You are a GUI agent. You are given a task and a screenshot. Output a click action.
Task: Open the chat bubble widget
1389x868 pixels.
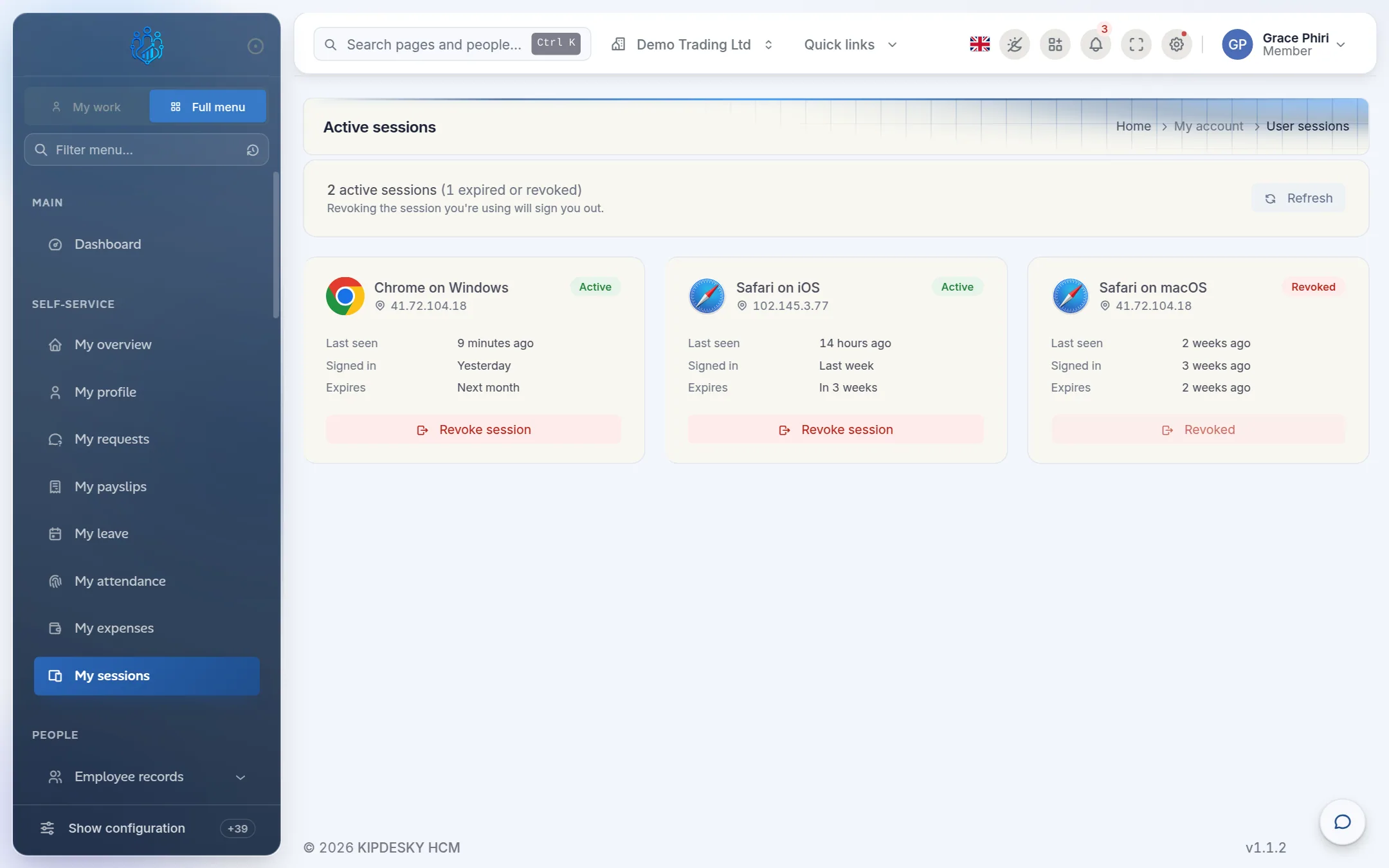tap(1342, 822)
